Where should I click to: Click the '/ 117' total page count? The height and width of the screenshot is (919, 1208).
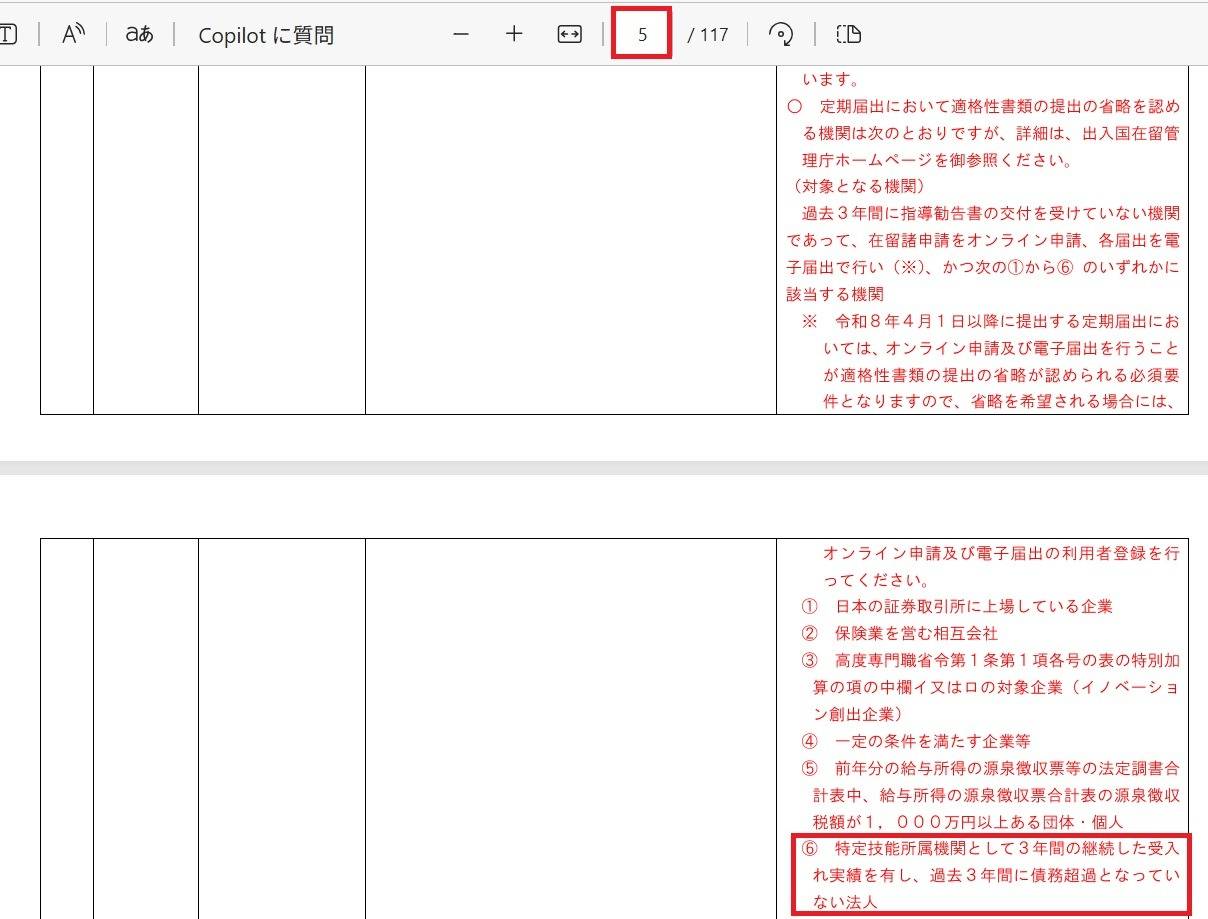click(x=707, y=35)
